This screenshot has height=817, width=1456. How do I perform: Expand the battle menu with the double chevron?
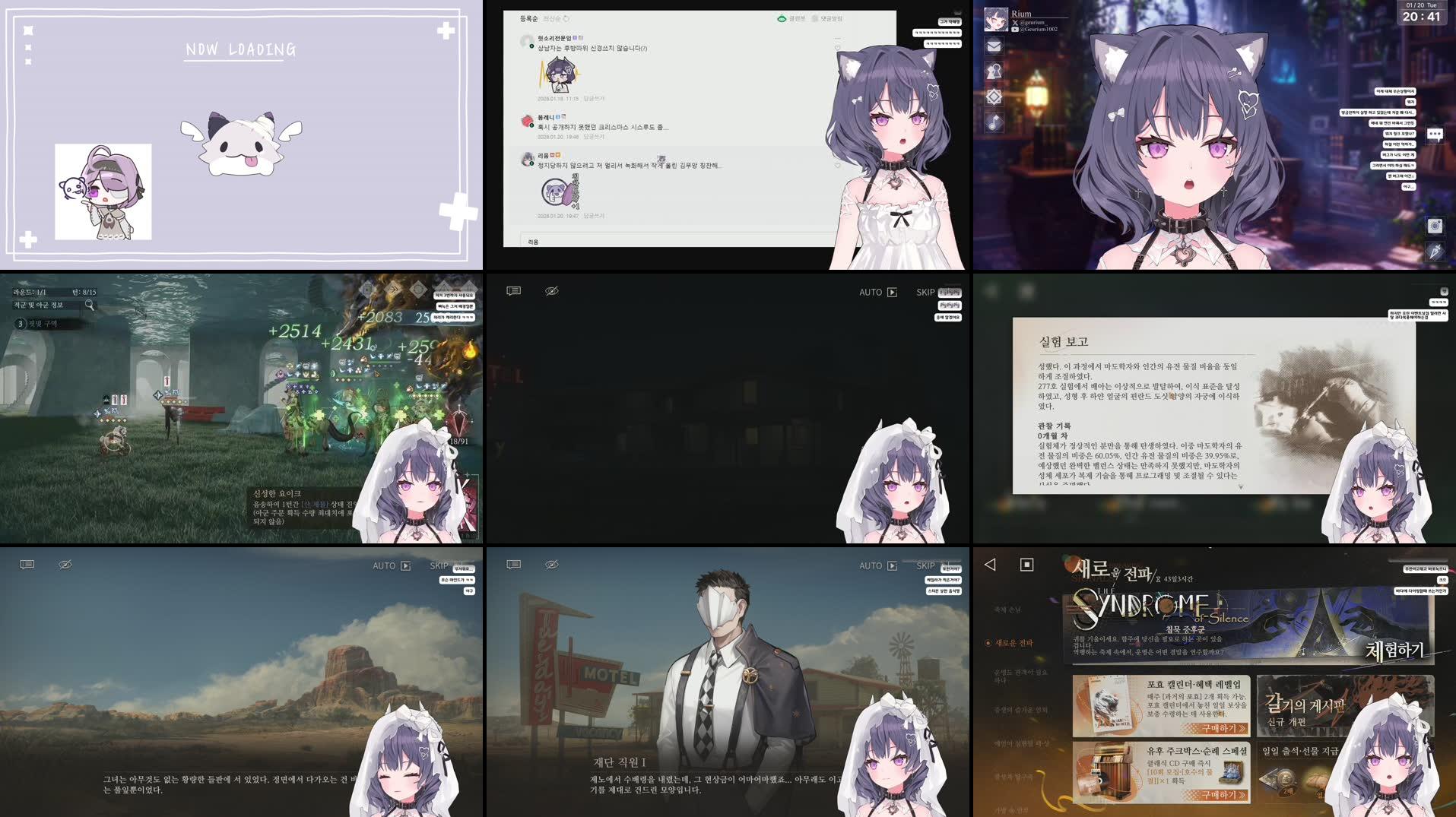394,290
